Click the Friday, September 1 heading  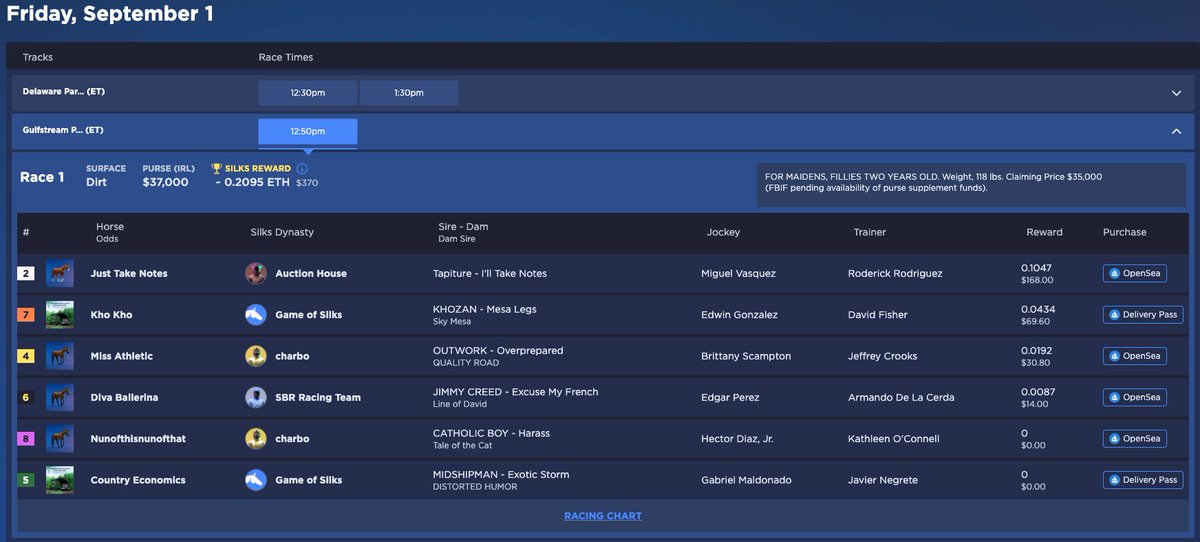click(110, 14)
